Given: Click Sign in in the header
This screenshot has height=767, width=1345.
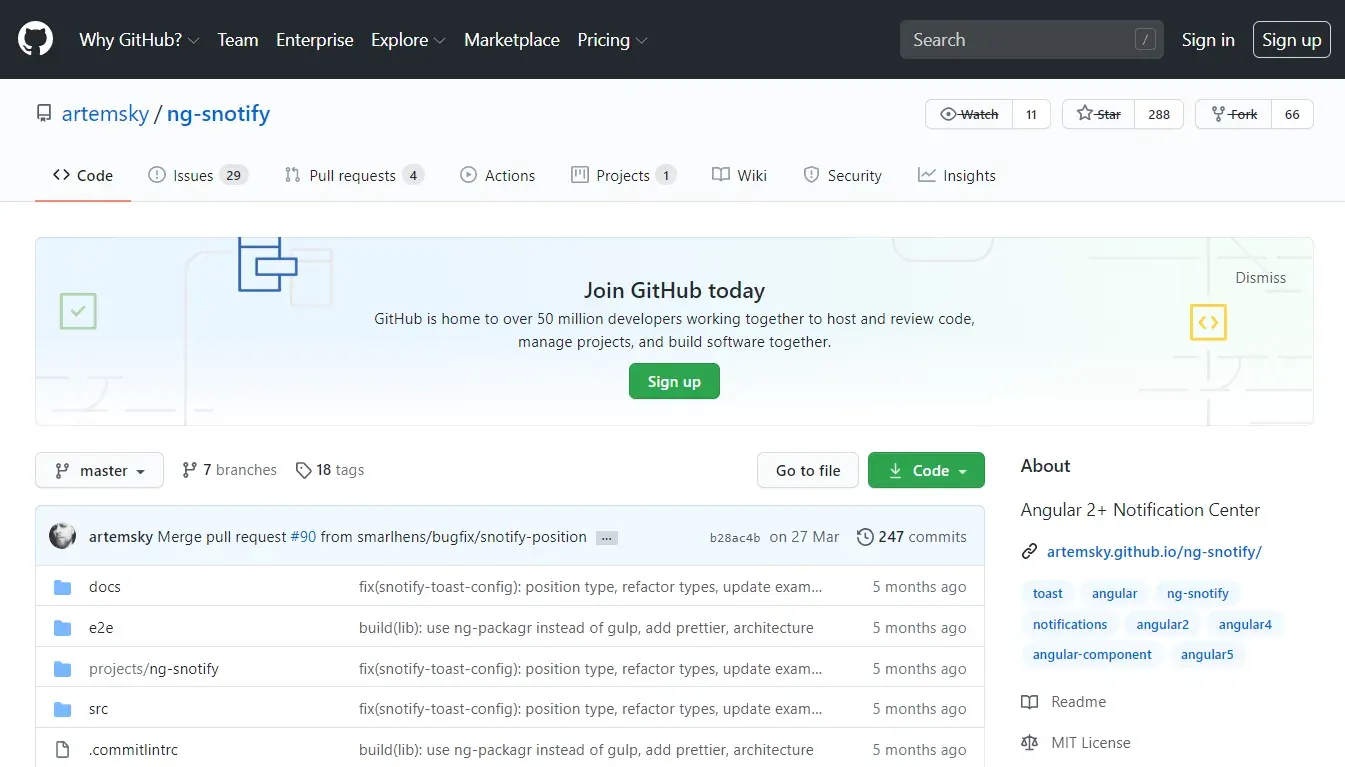Looking at the screenshot, I should click(1208, 40).
